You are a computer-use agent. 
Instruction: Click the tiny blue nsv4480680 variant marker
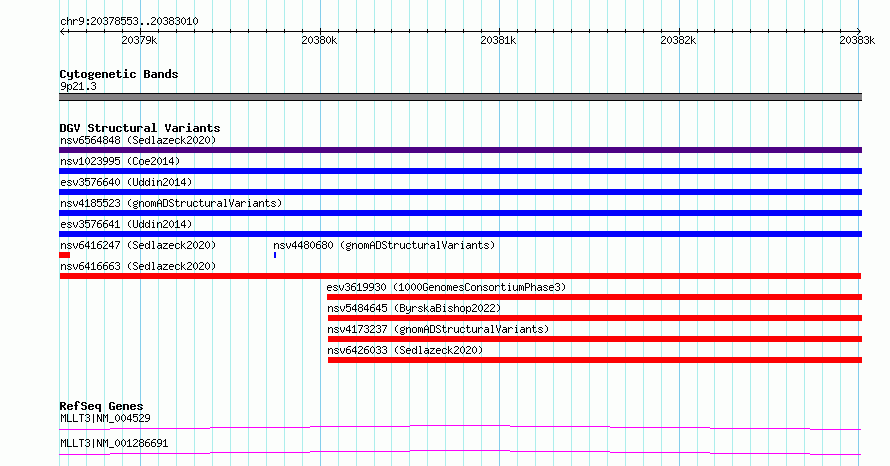click(275, 255)
